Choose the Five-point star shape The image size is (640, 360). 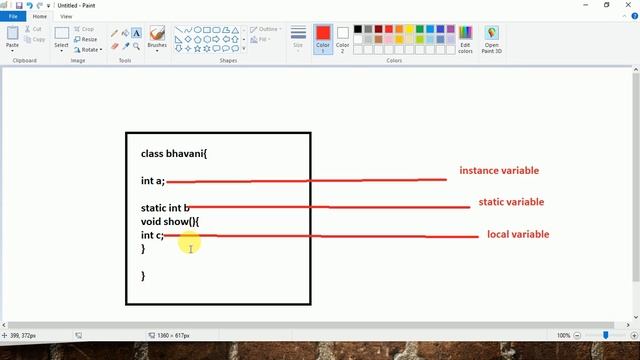[198, 49]
